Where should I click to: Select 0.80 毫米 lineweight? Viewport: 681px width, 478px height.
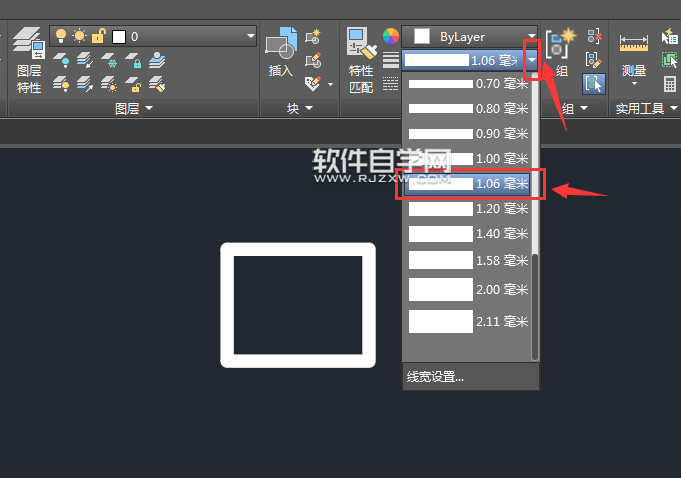pyautogui.click(x=468, y=109)
